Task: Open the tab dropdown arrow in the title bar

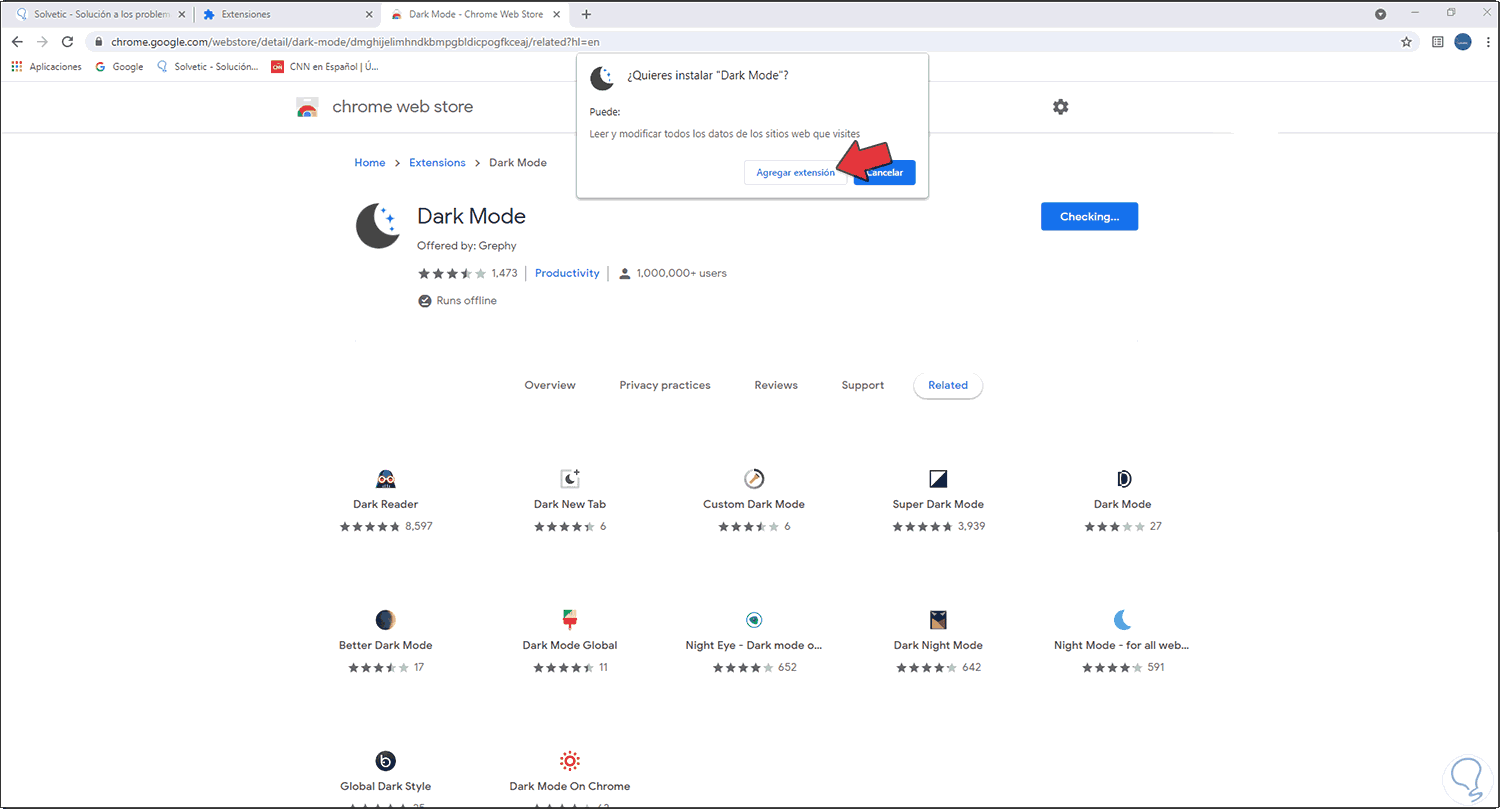Action: [1381, 14]
